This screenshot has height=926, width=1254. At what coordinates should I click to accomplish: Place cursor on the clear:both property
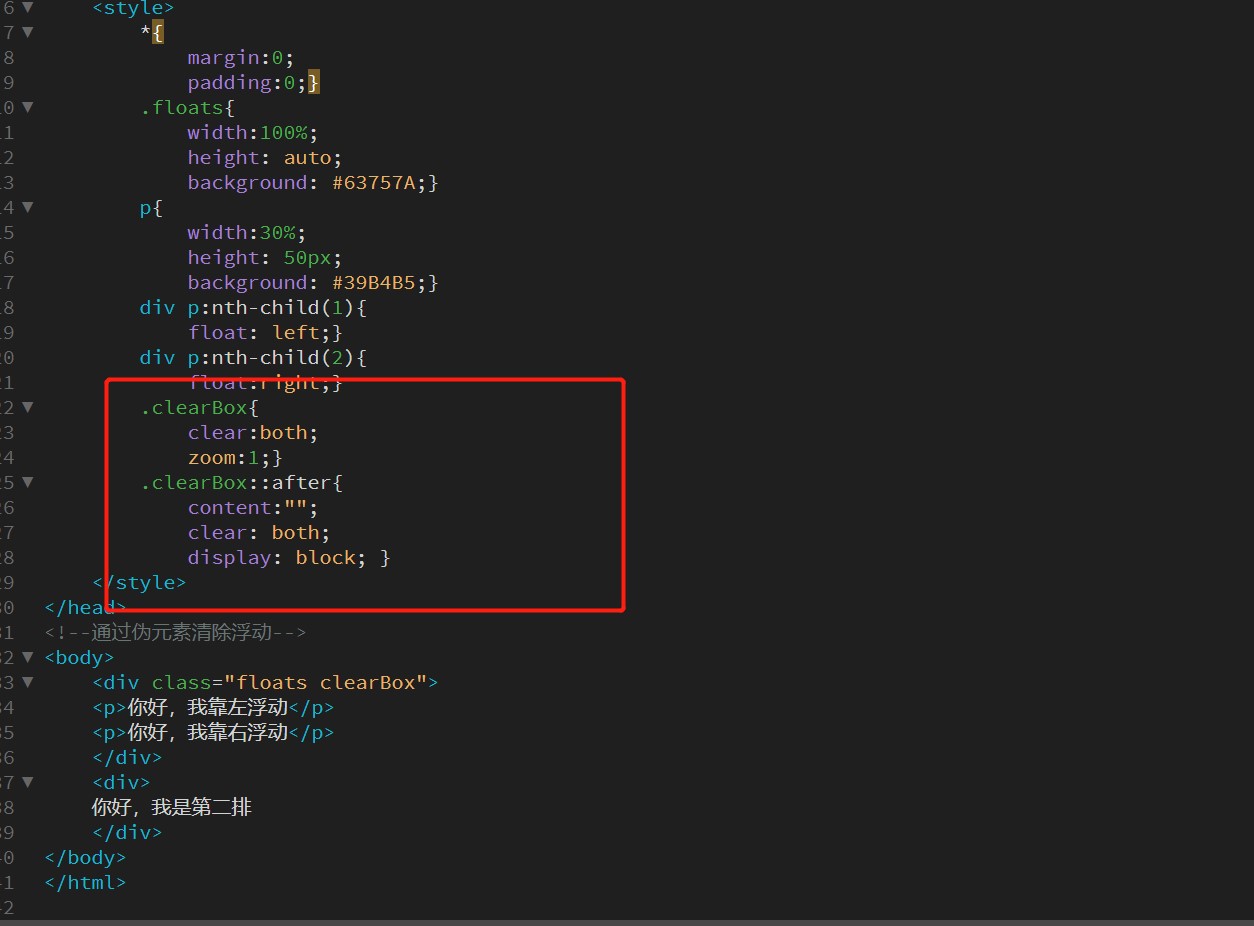(250, 432)
